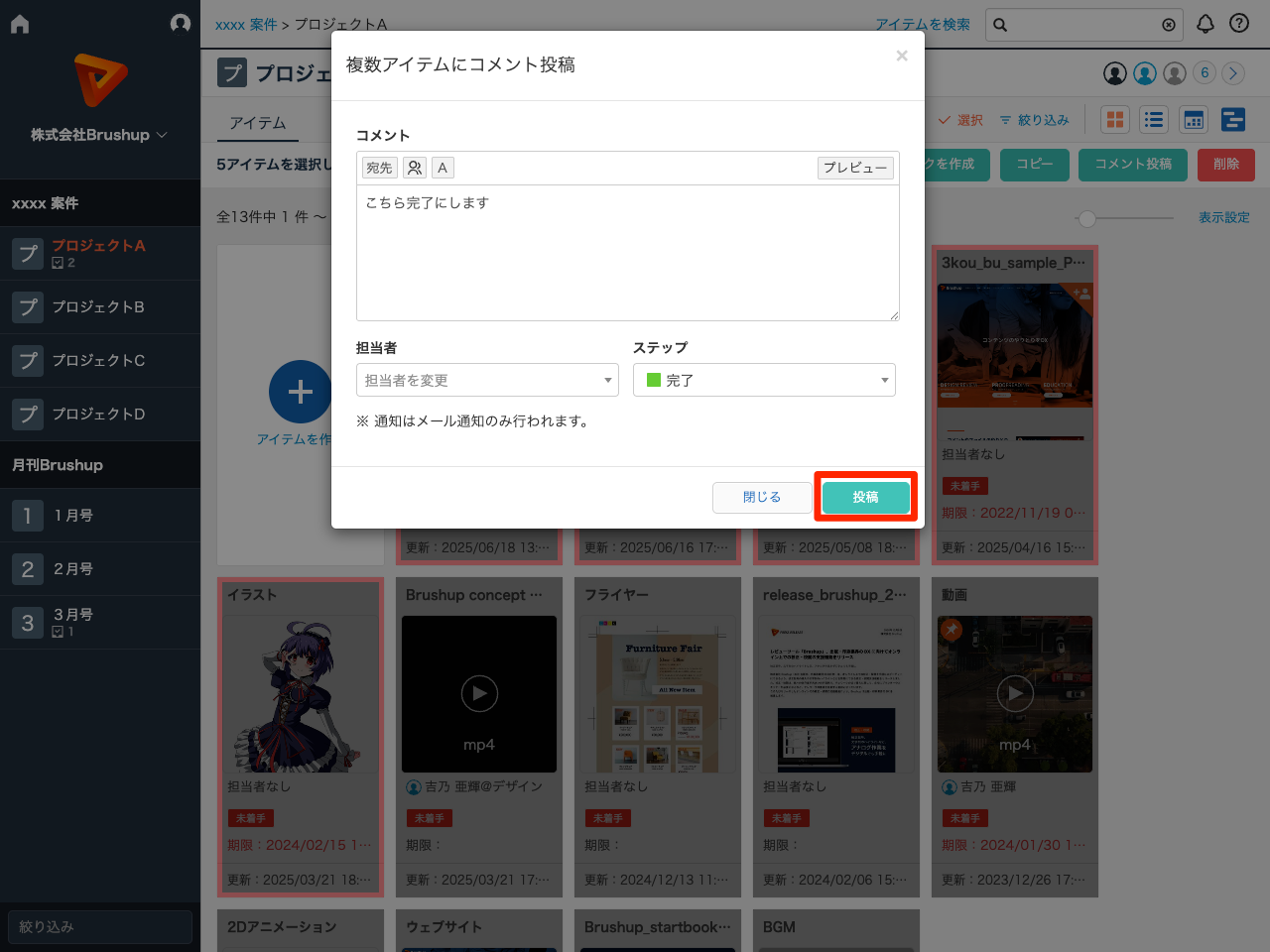This screenshot has width=1270, height=952.
Task: Click the 閉じる button
Action: pos(762,497)
